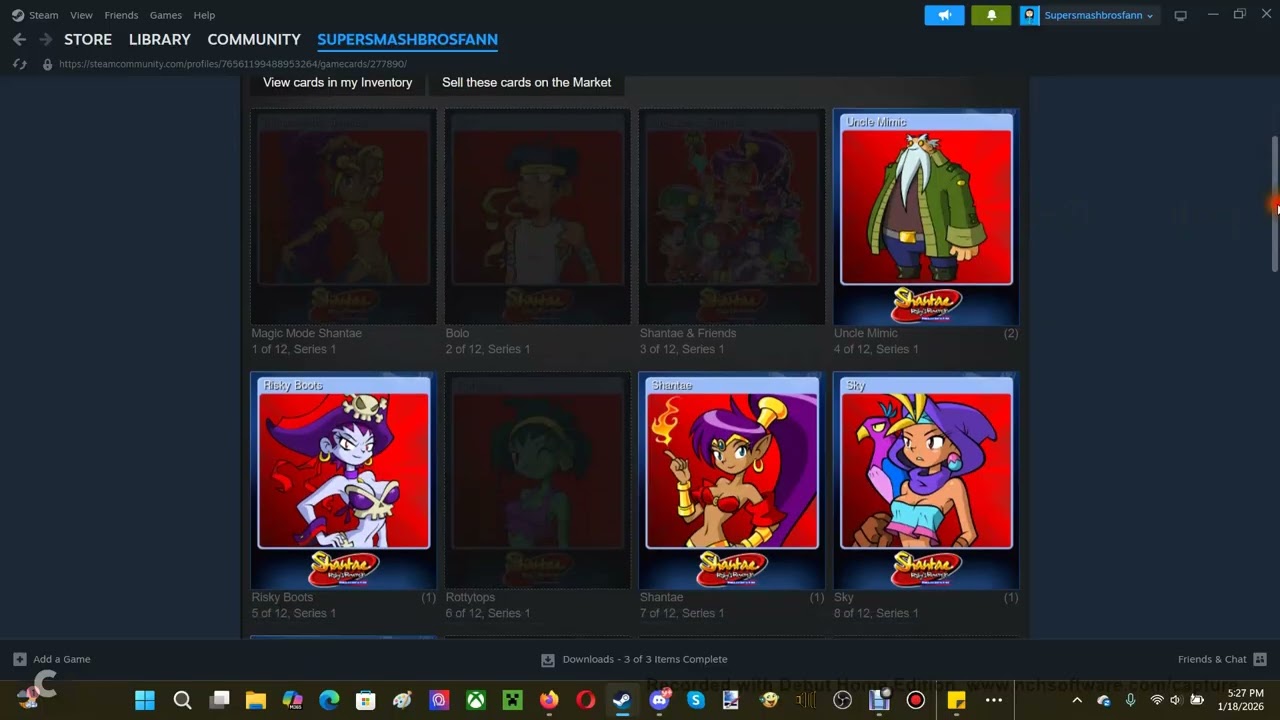The height and width of the screenshot is (720, 1280).
Task: Open taskbar overflow three-dots menu
Action: click(x=994, y=700)
